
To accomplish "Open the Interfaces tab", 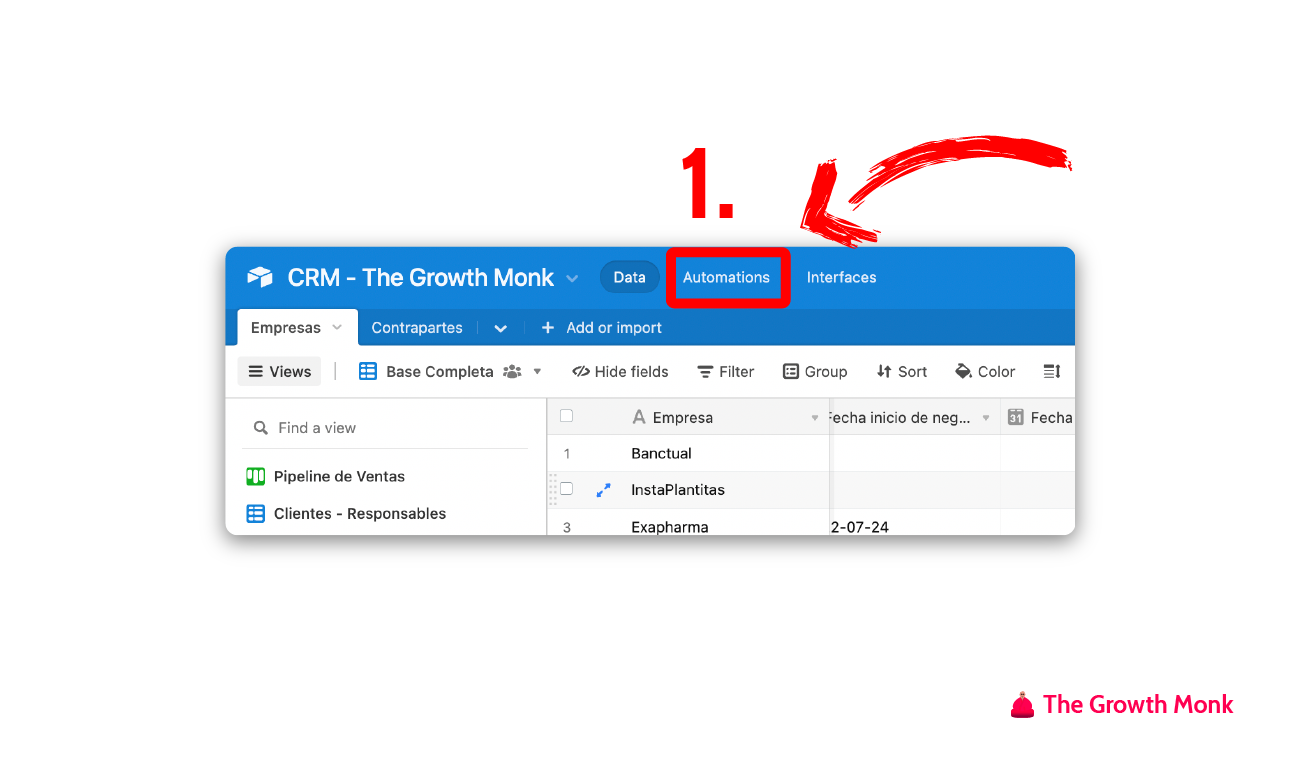I will click(x=841, y=277).
